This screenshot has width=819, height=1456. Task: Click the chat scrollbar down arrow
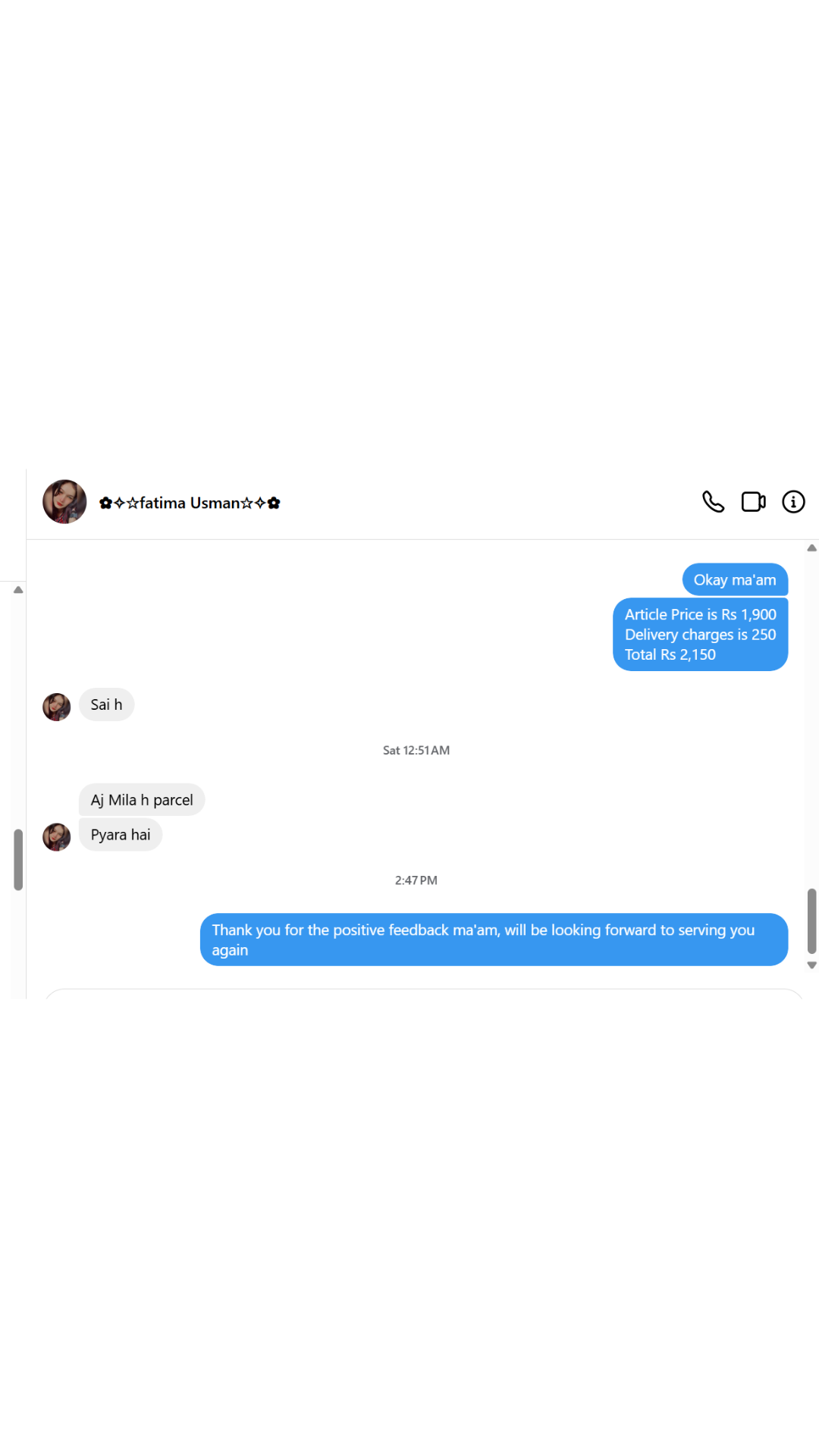point(811,965)
